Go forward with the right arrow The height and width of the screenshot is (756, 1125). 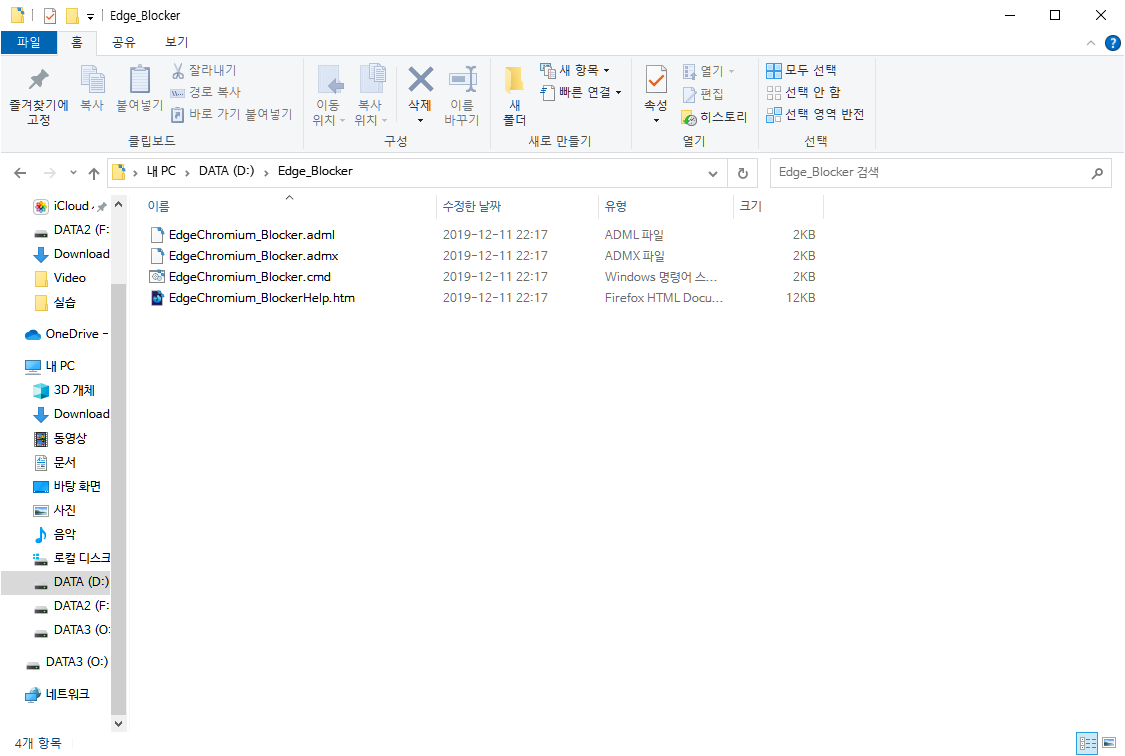tap(50, 173)
